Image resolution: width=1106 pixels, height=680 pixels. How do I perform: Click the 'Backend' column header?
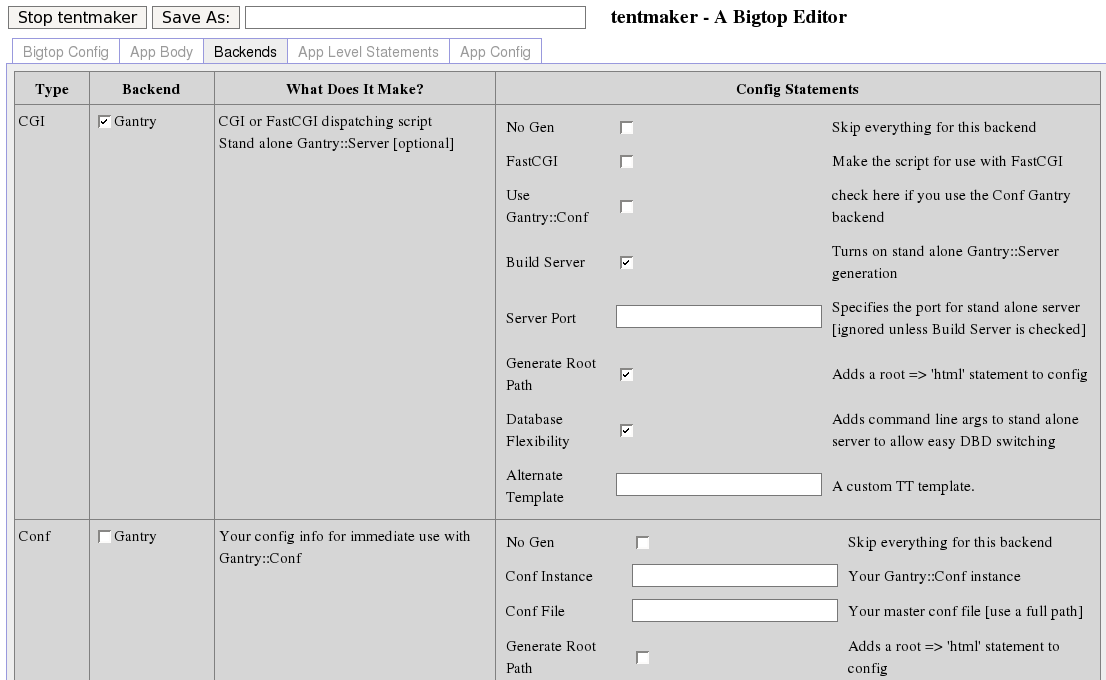[151, 89]
